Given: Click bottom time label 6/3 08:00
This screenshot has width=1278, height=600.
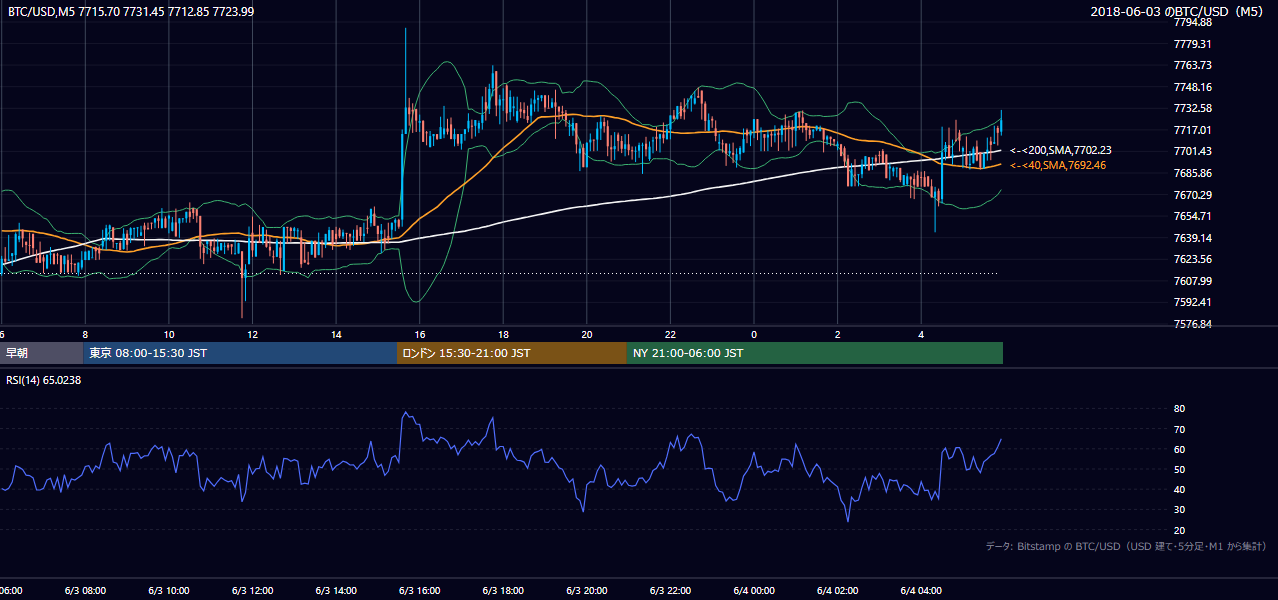Looking at the screenshot, I should pos(85,591).
